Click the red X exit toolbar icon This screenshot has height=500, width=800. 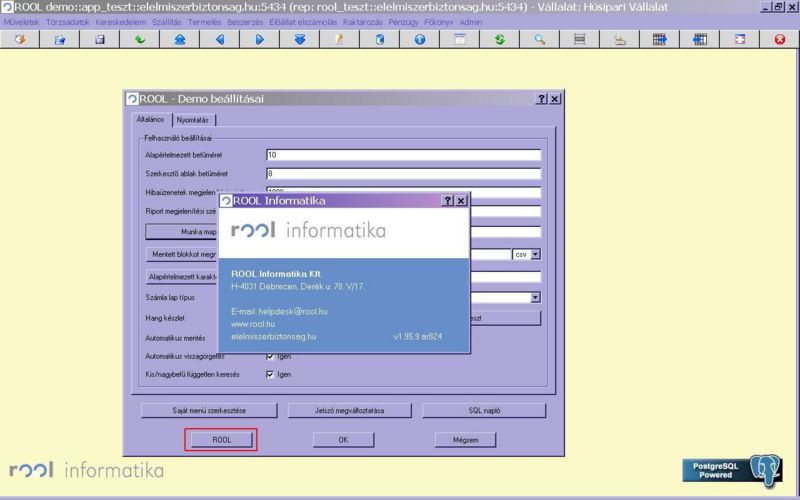pyautogui.click(x=779, y=40)
